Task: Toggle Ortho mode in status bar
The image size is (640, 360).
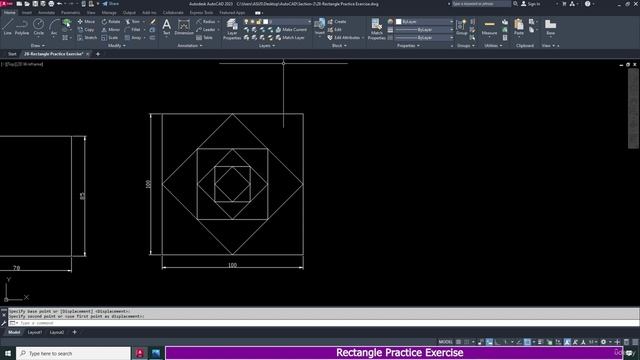Action: tap(498, 342)
